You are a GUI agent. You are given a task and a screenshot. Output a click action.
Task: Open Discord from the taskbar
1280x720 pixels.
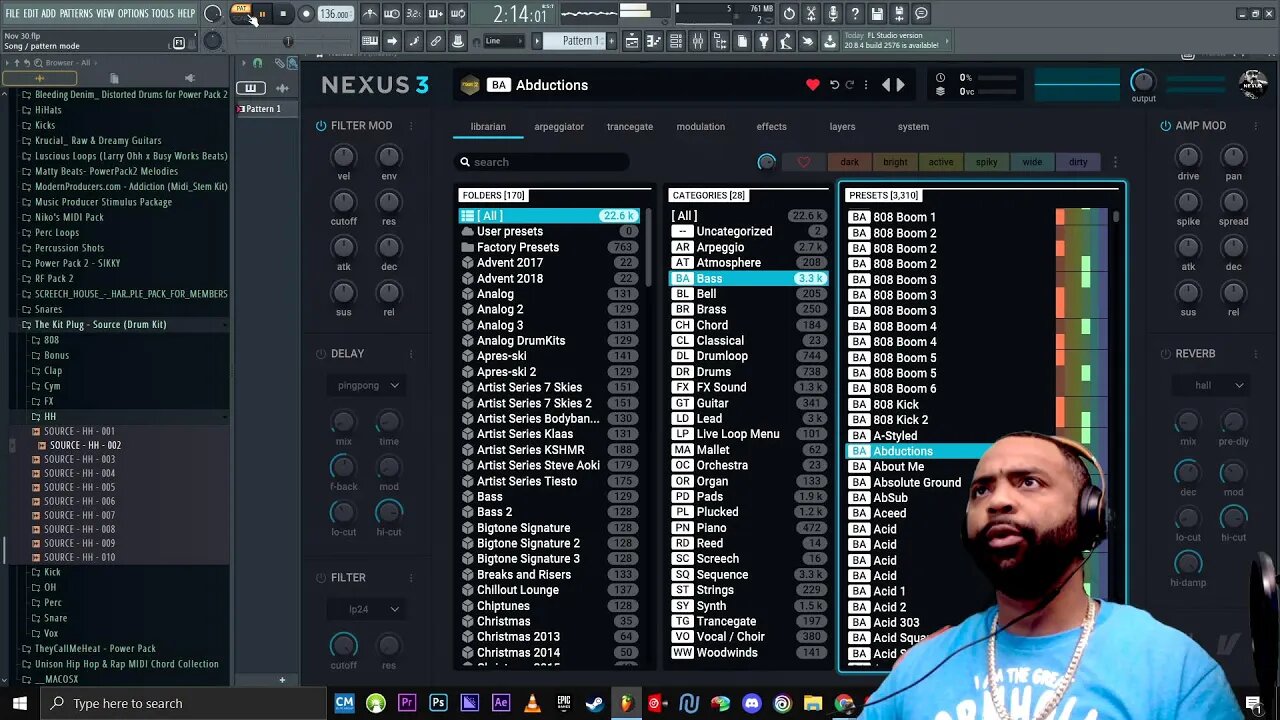tap(752, 703)
